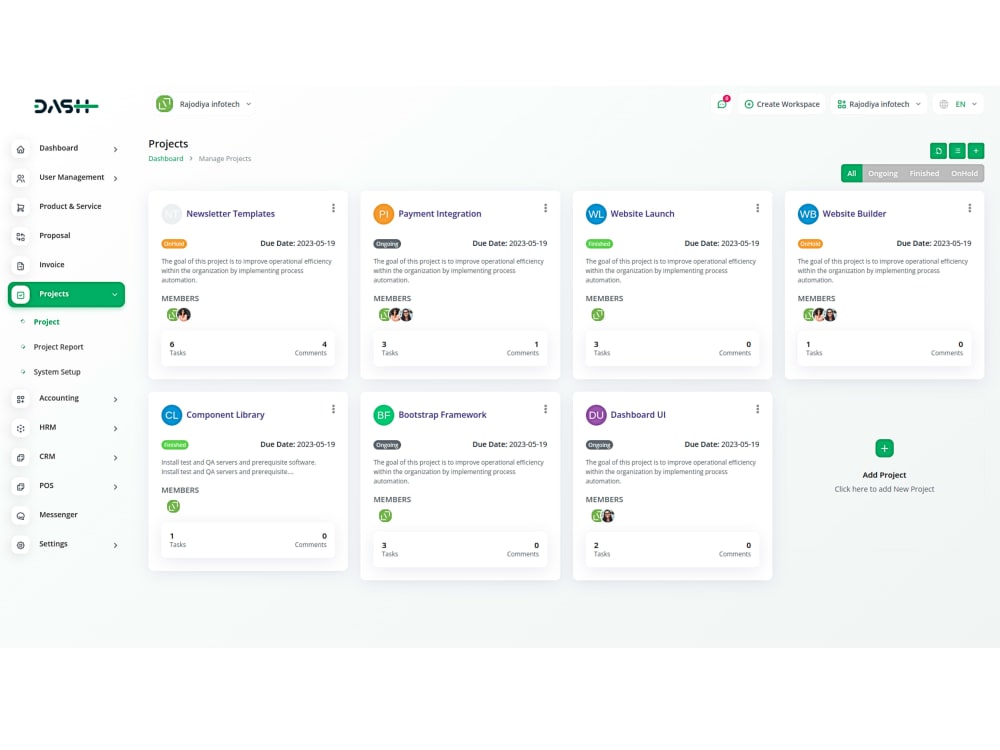1000x750 pixels.
Task: Expand the Accounting submenu chevron
Action: pos(115,398)
